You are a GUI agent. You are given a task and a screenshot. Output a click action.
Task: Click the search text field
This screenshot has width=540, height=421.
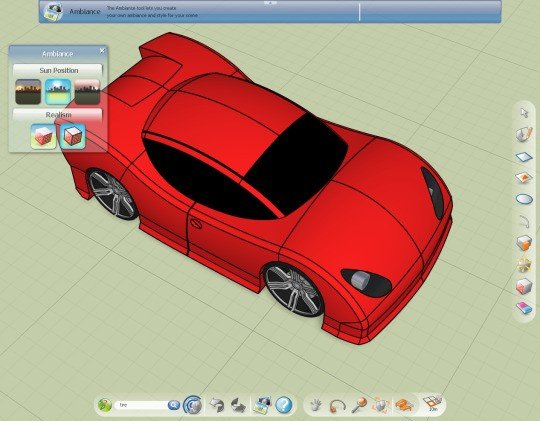pos(142,405)
